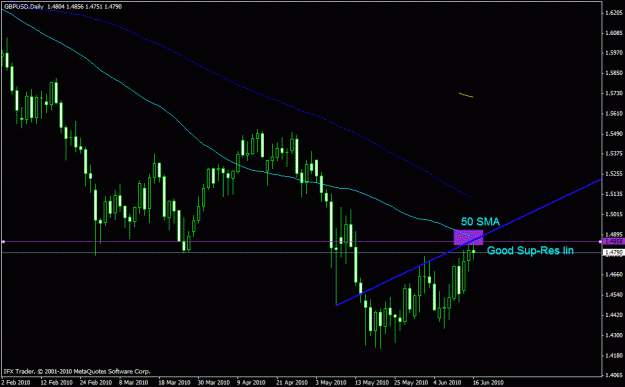Click the purple horizontal line's left handle
The image size is (625, 387).
(3, 242)
